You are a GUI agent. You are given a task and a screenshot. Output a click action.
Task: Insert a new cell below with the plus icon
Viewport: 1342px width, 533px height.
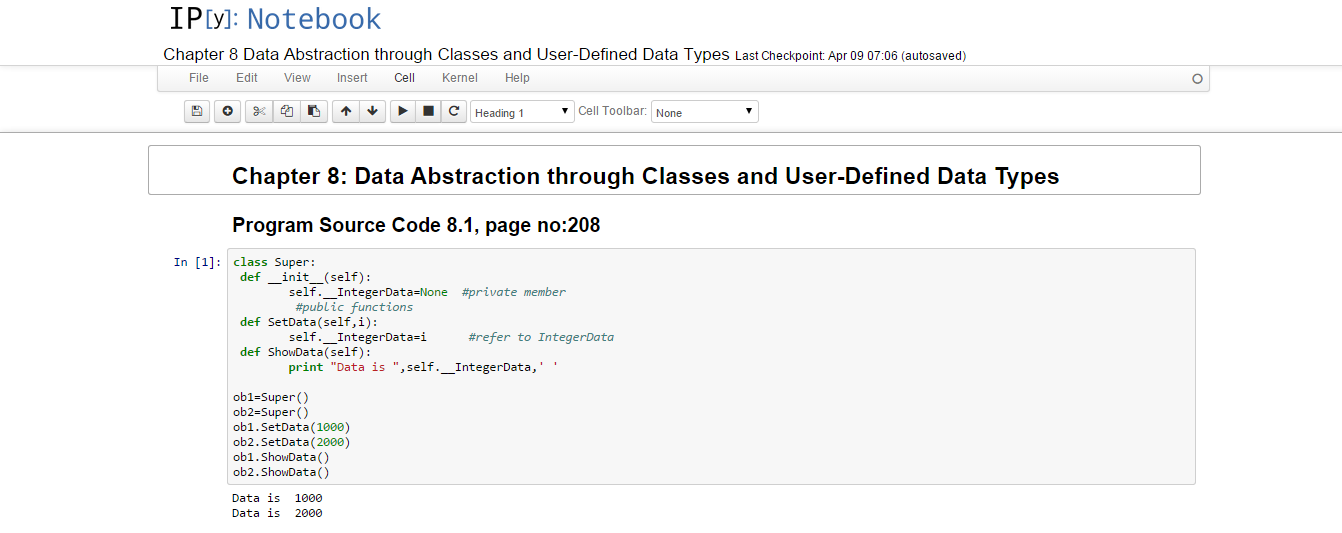[227, 111]
